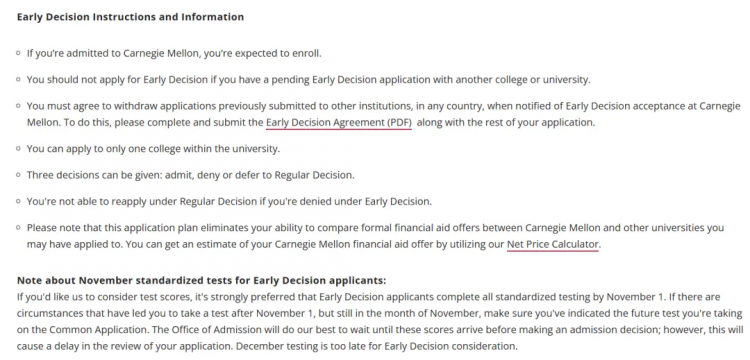
Task: Click the bullet before "If you're admitted"
Action: click(19, 53)
